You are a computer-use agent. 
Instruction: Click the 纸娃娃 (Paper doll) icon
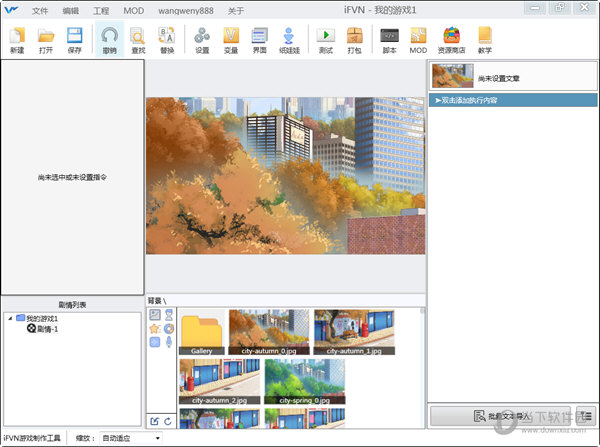tap(289, 40)
